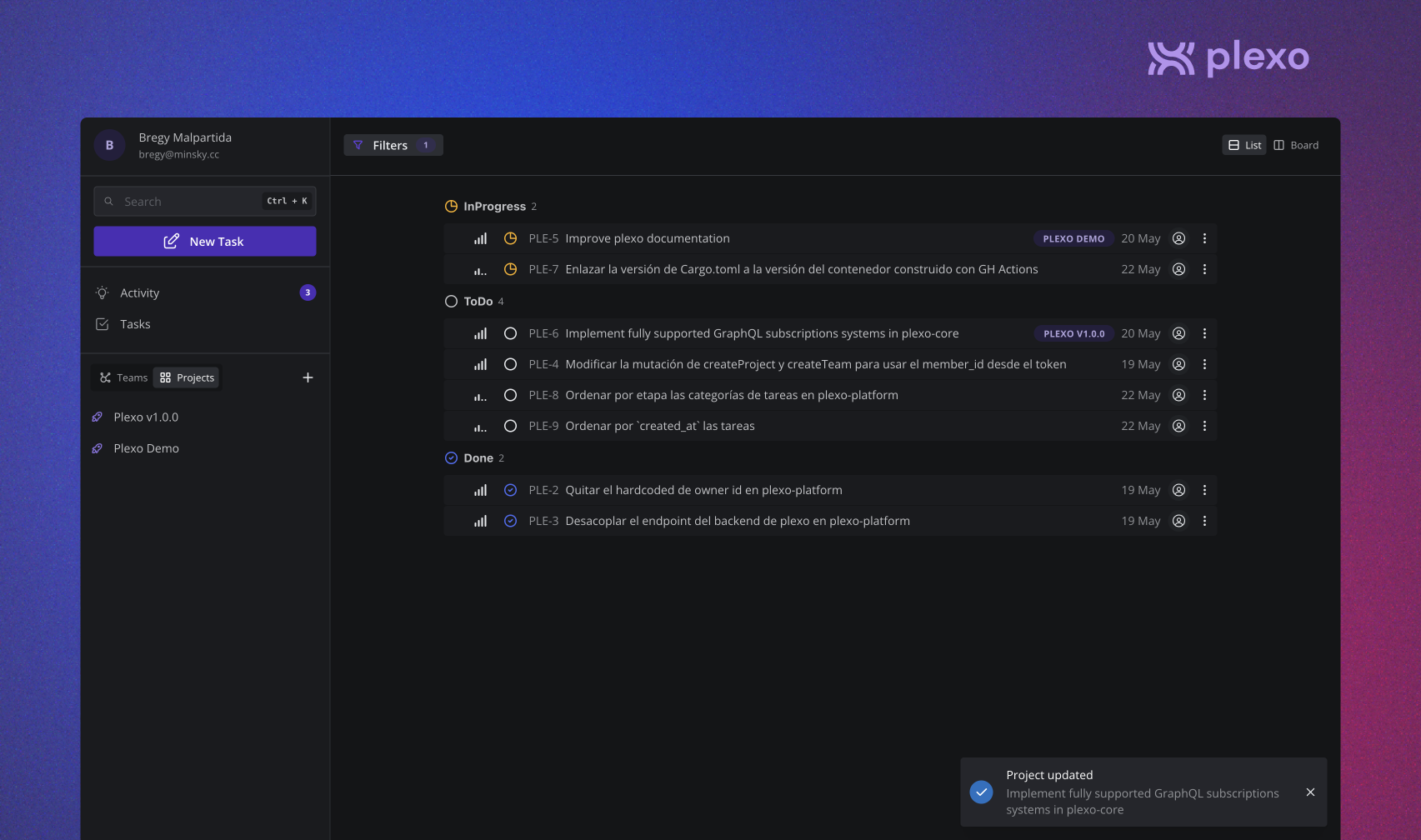The width and height of the screenshot is (1421, 840).
Task: Open assignee icon for PLE-9 task
Action: coord(1178,426)
